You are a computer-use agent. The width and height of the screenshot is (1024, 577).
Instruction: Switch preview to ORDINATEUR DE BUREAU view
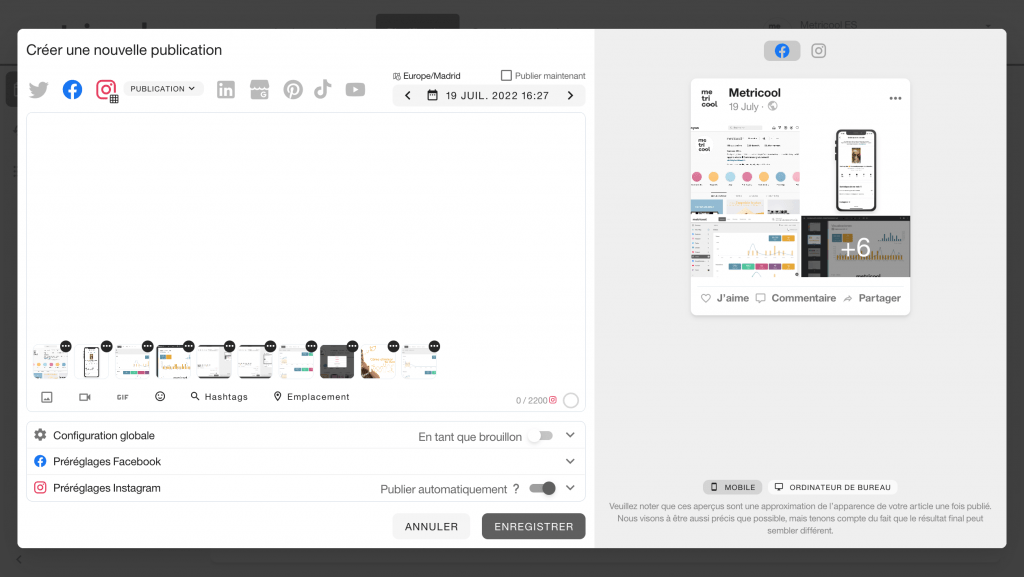coord(833,487)
